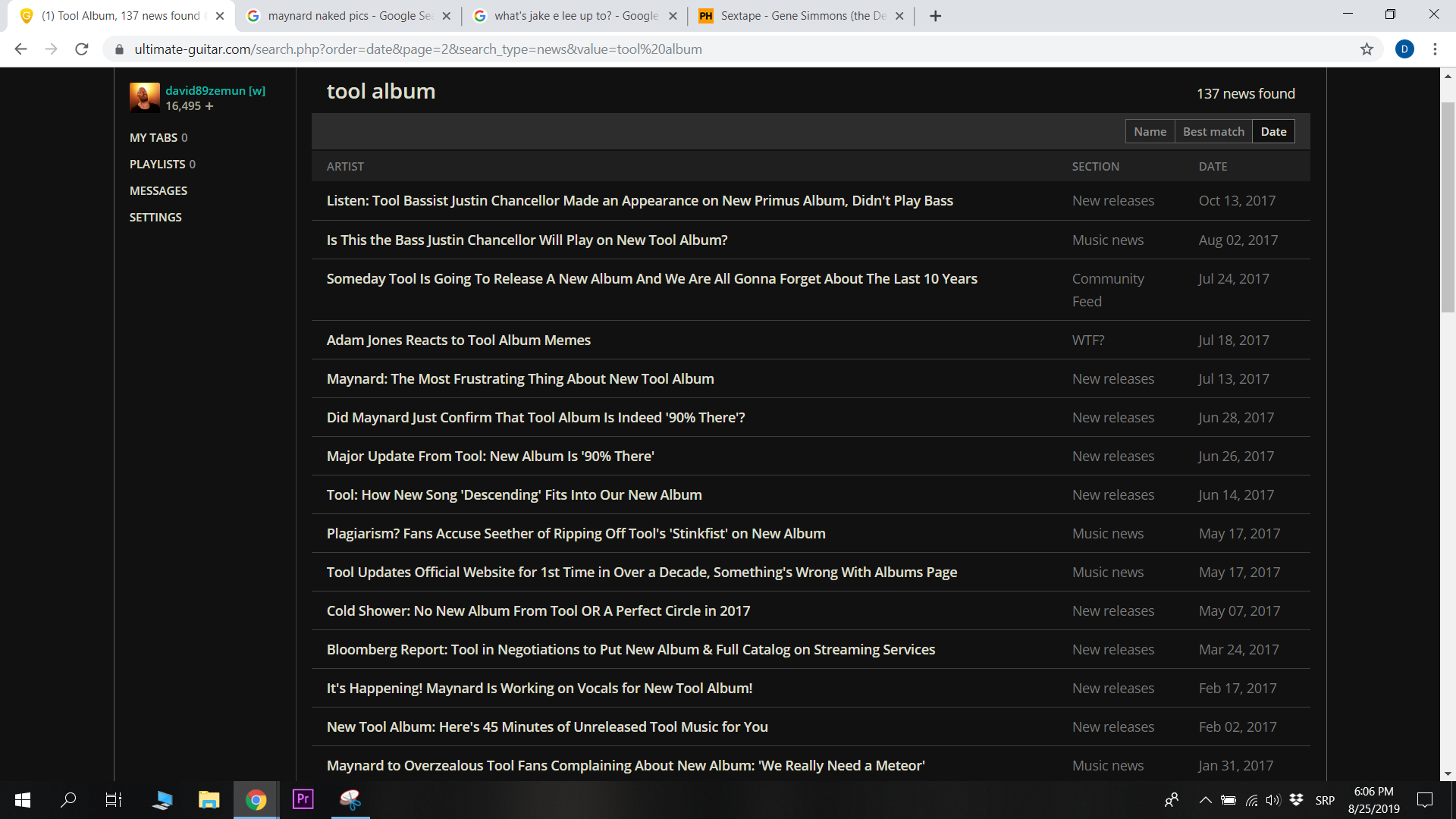
Task: Open 'Did Maynard Just Confirm' article
Action: 535,417
